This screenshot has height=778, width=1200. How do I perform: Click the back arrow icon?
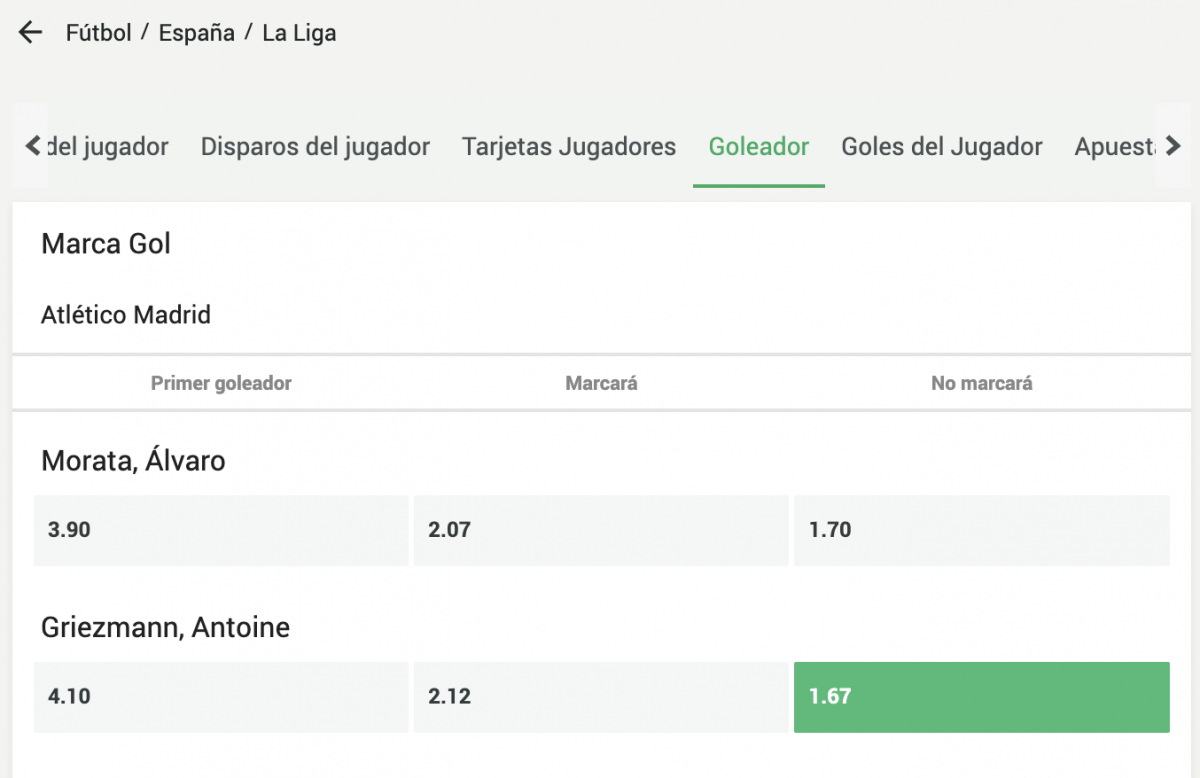point(31,33)
